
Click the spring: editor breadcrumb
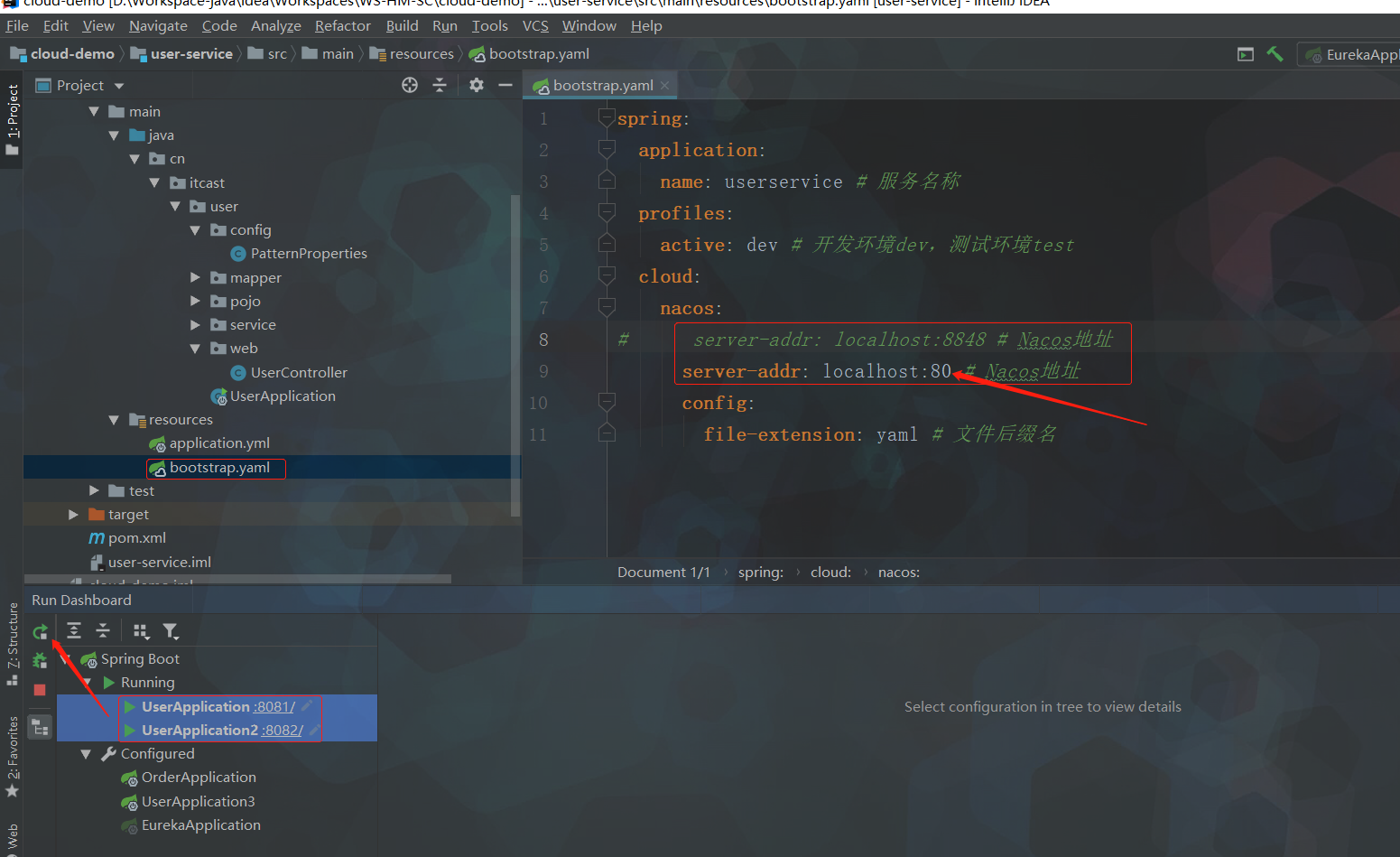[x=760, y=573]
